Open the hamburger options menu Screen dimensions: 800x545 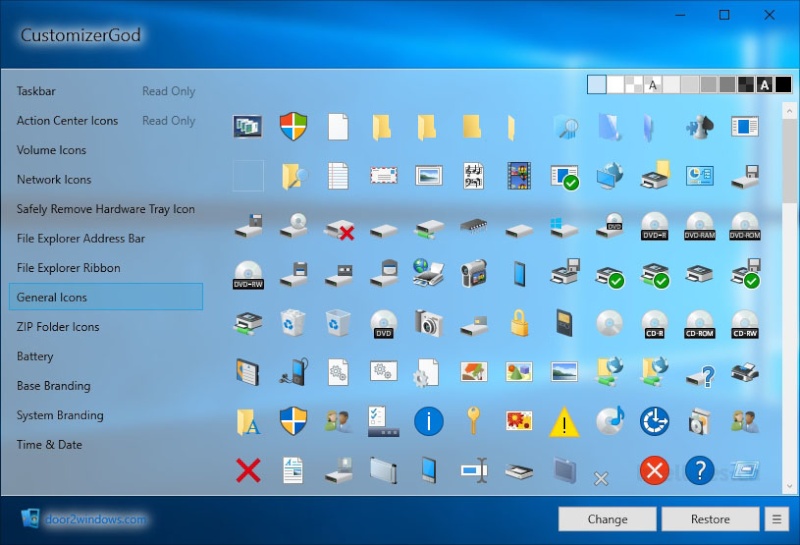[777, 519]
